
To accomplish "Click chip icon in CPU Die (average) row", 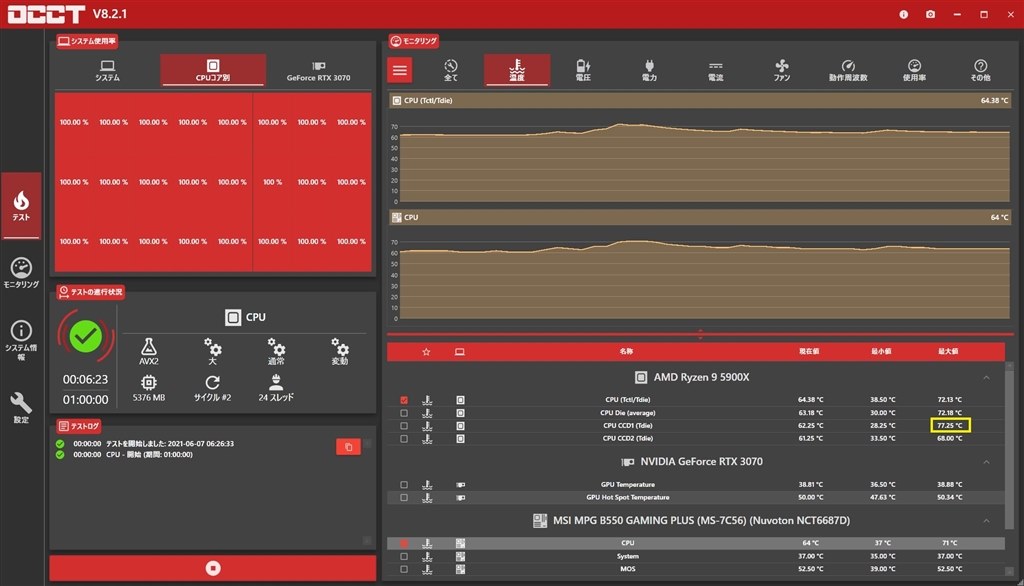I will (460, 413).
